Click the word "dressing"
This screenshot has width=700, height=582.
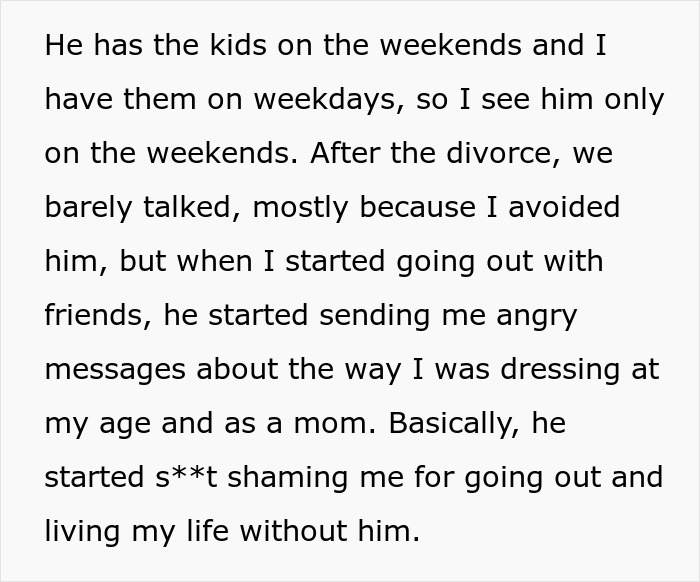560,370
